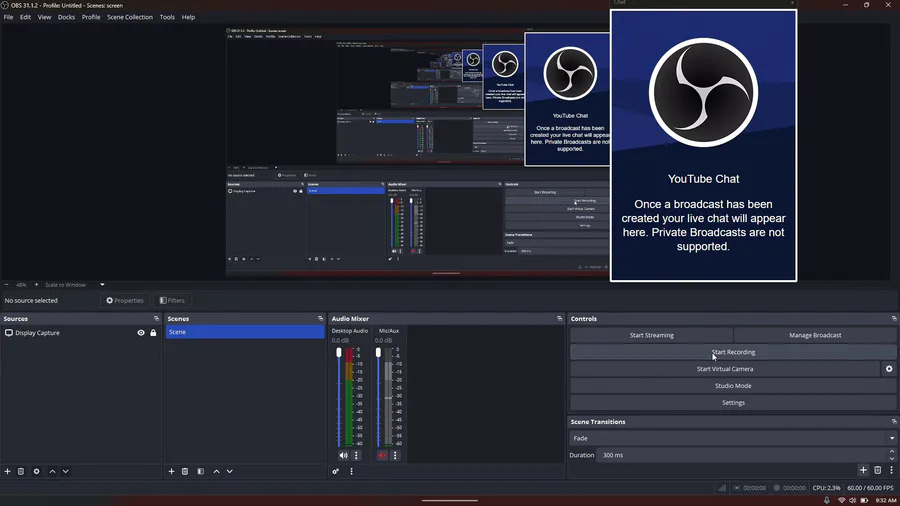Select Display Capture source row
The image size is (900, 506).
click(80, 333)
